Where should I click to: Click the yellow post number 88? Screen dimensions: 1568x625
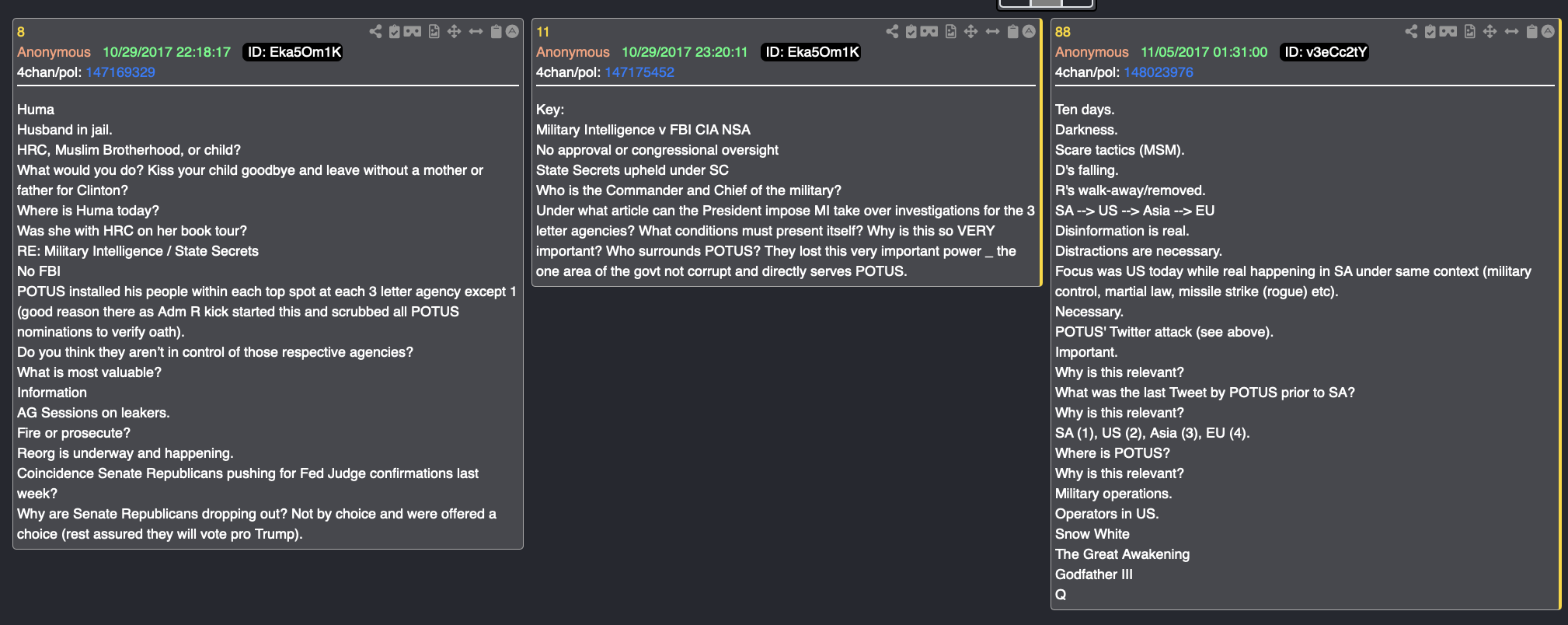tap(1063, 32)
